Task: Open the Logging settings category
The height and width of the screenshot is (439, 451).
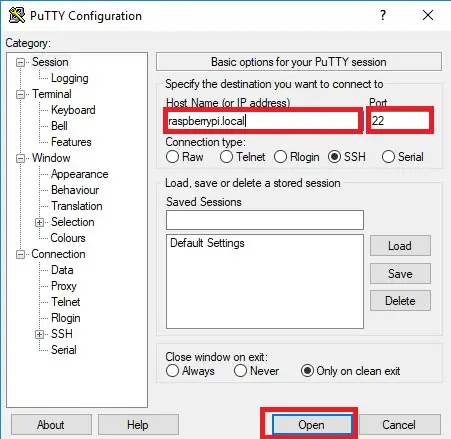Action: 70,78
